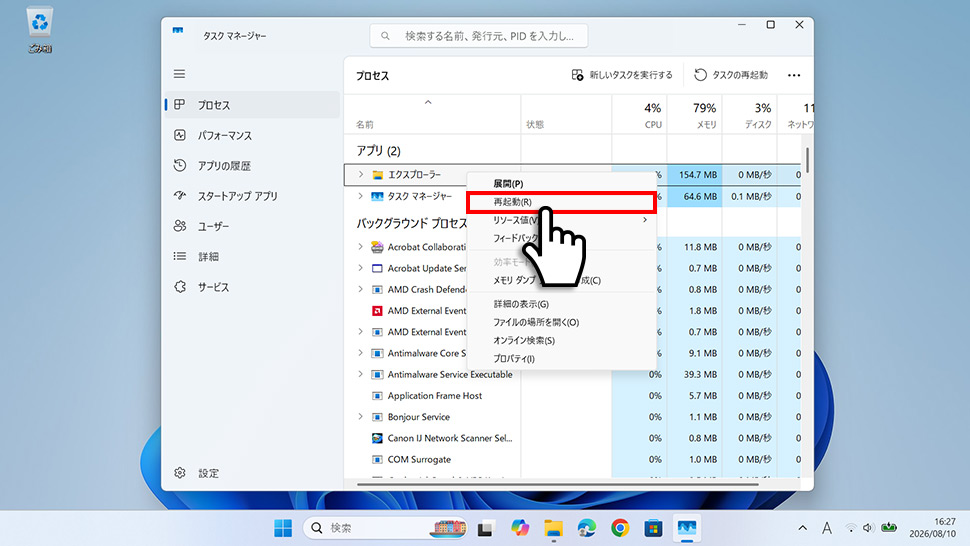Open File Explorer from taskbar
Image resolution: width=970 pixels, height=546 pixels.
point(553,528)
